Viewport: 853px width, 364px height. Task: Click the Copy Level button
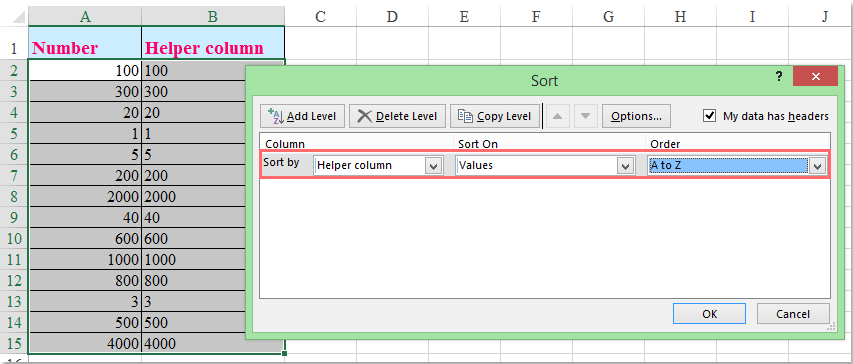495,116
